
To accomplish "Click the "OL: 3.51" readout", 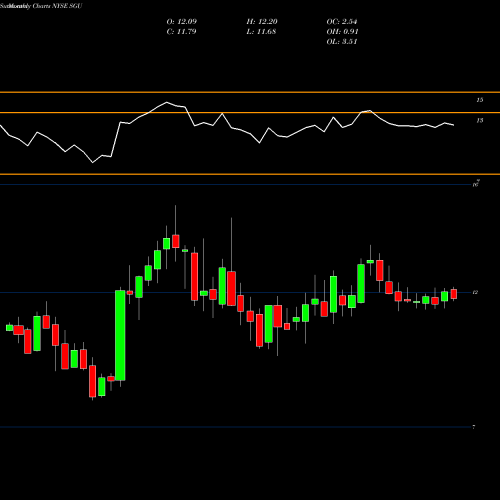I will tap(342, 42).
